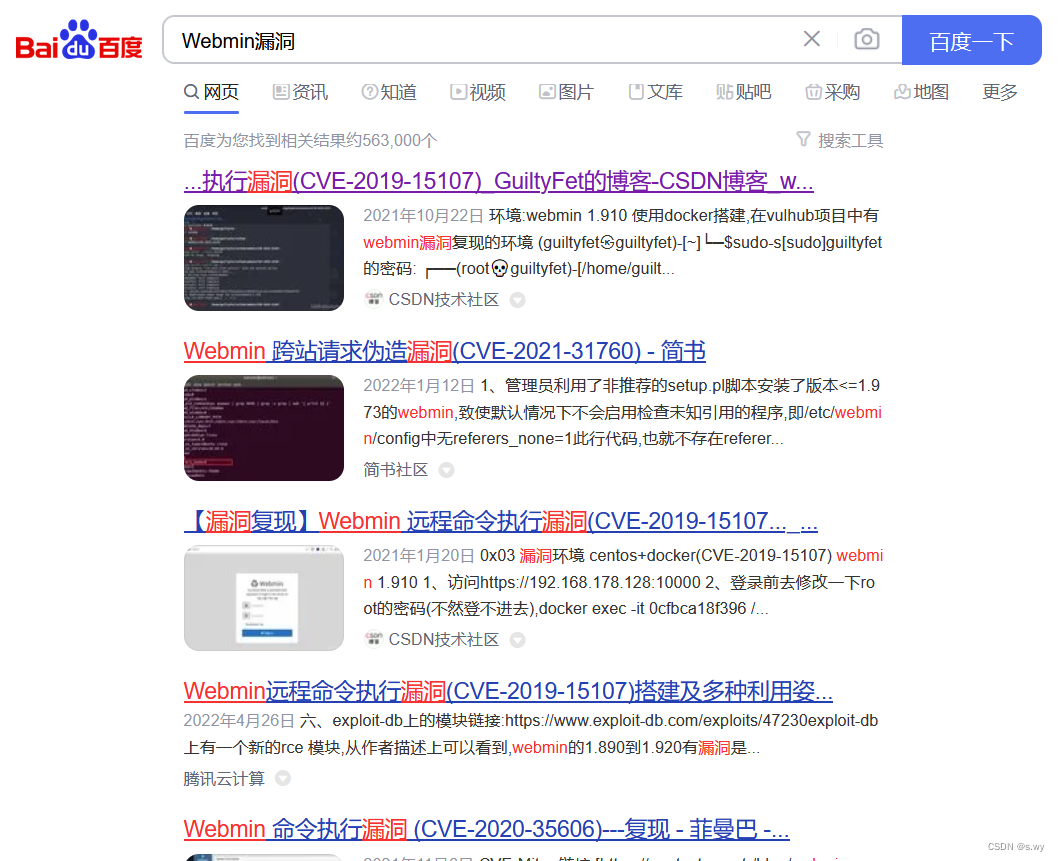Open the 更多 options dropdown
The height and width of the screenshot is (861, 1060).
point(999,91)
